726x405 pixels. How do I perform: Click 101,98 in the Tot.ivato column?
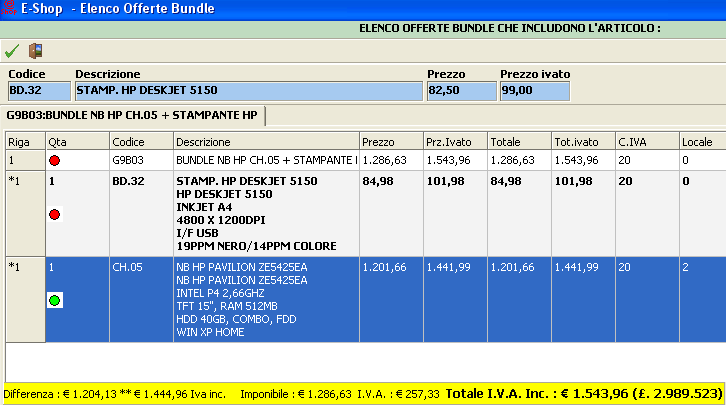tap(583, 213)
